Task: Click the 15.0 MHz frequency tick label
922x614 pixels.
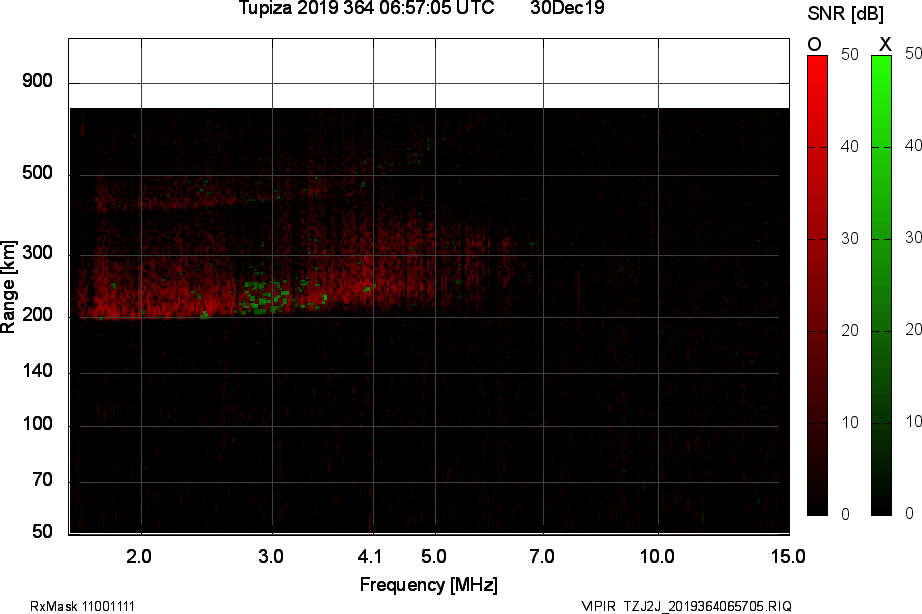Action: click(789, 556)
